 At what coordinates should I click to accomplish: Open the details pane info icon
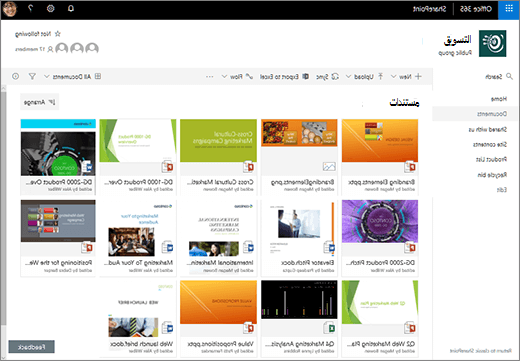pyautogui.click(x=15, y=76)
